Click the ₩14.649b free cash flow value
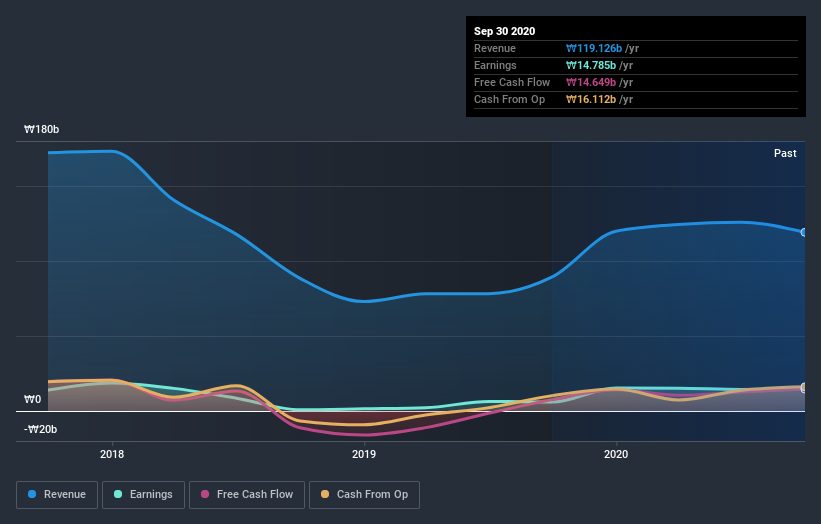Screen dimensions: 821x524 (591, 82)
